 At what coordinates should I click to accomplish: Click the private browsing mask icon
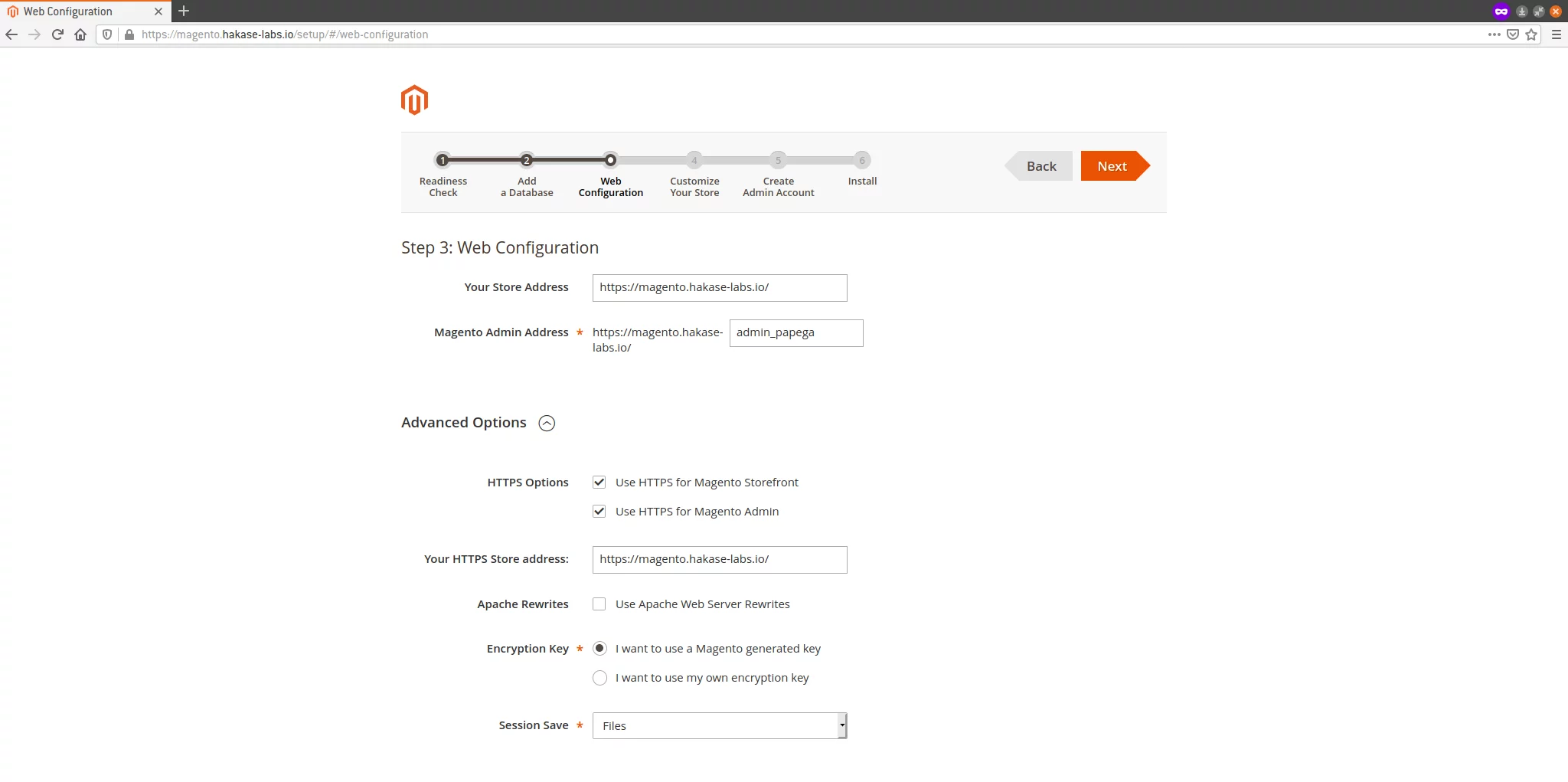(x=1501, y=11)
